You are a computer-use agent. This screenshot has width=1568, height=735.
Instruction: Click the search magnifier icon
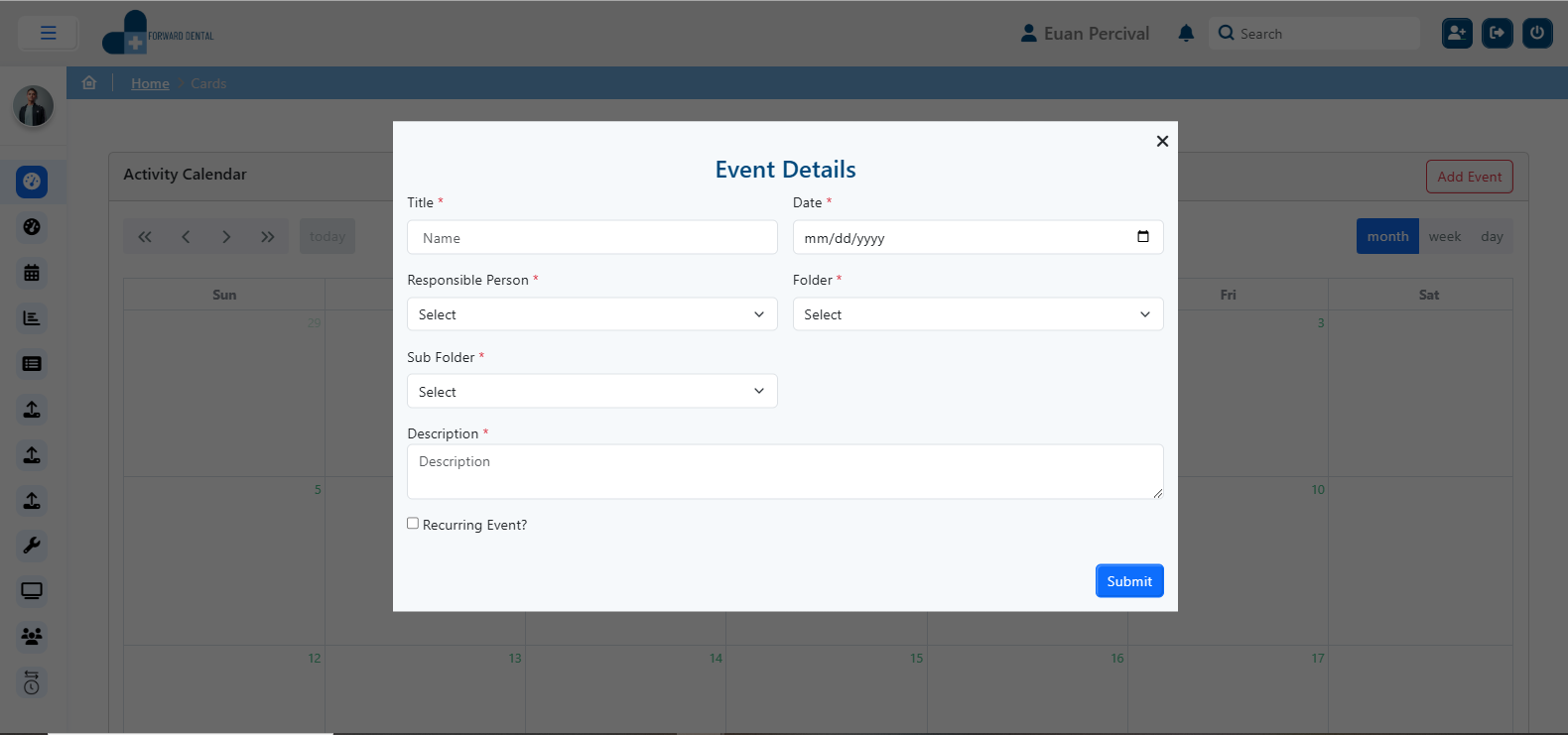pyautogui.click(x=1227, y=33)
